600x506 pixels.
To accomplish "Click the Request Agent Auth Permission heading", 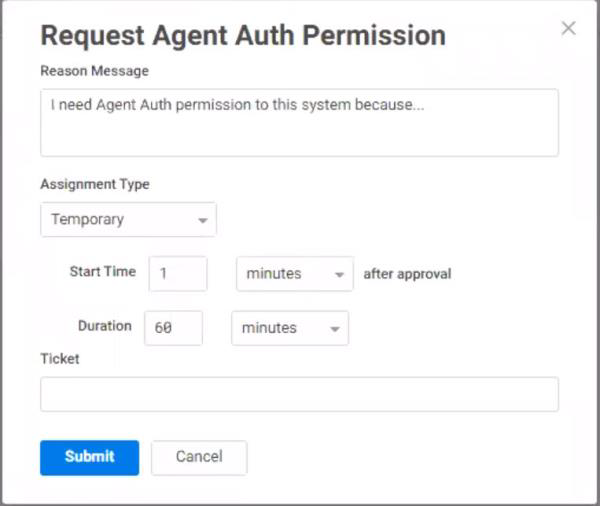I will (x=243, y=35).
